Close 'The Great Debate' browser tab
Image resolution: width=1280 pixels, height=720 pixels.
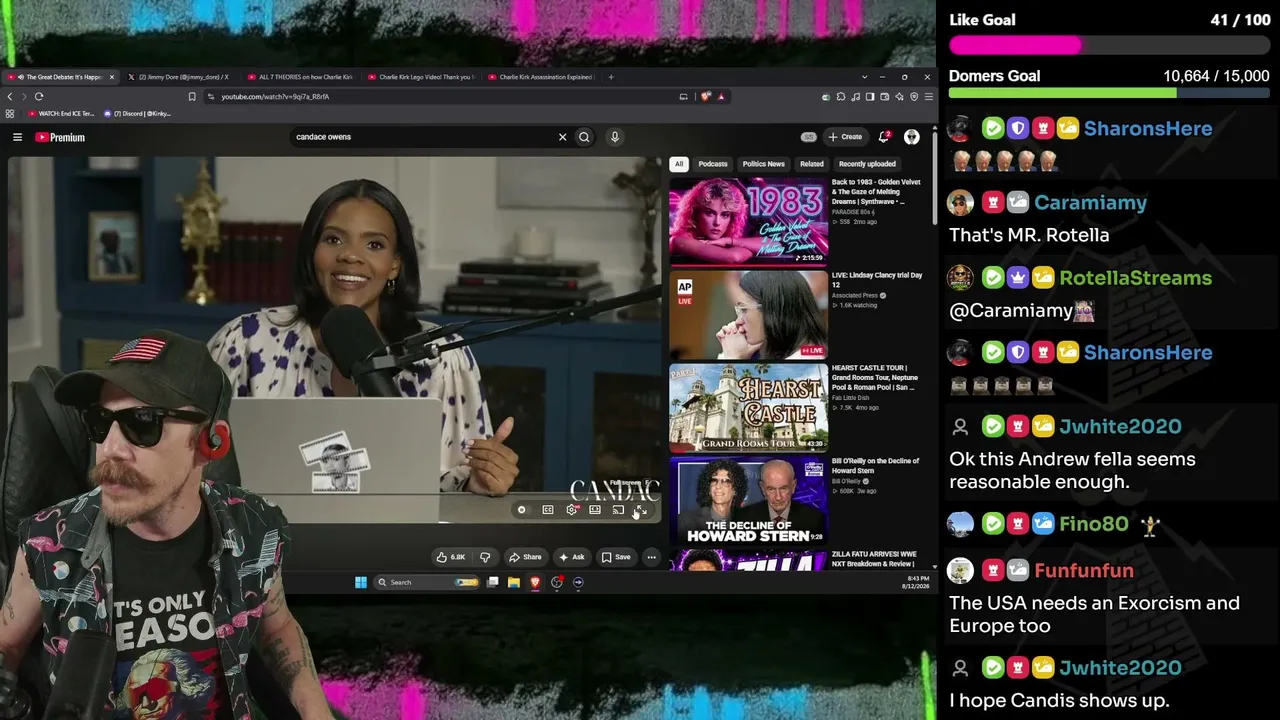click(x=111, y=77)
